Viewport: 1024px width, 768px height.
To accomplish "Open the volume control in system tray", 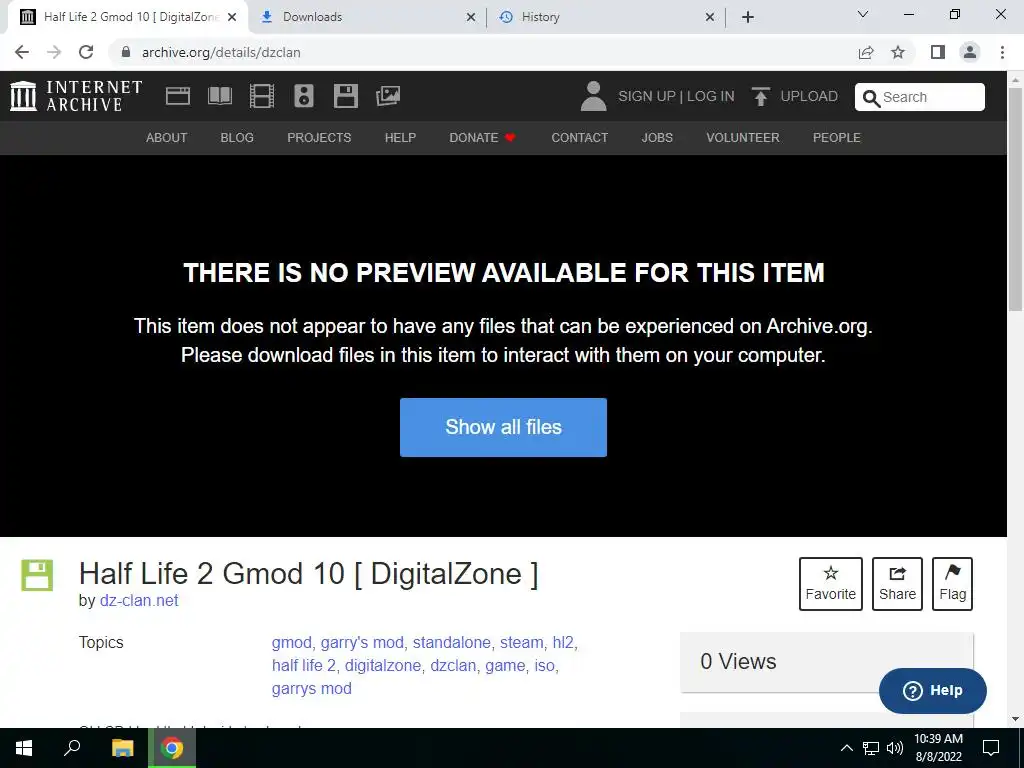I will coord(895,748).
